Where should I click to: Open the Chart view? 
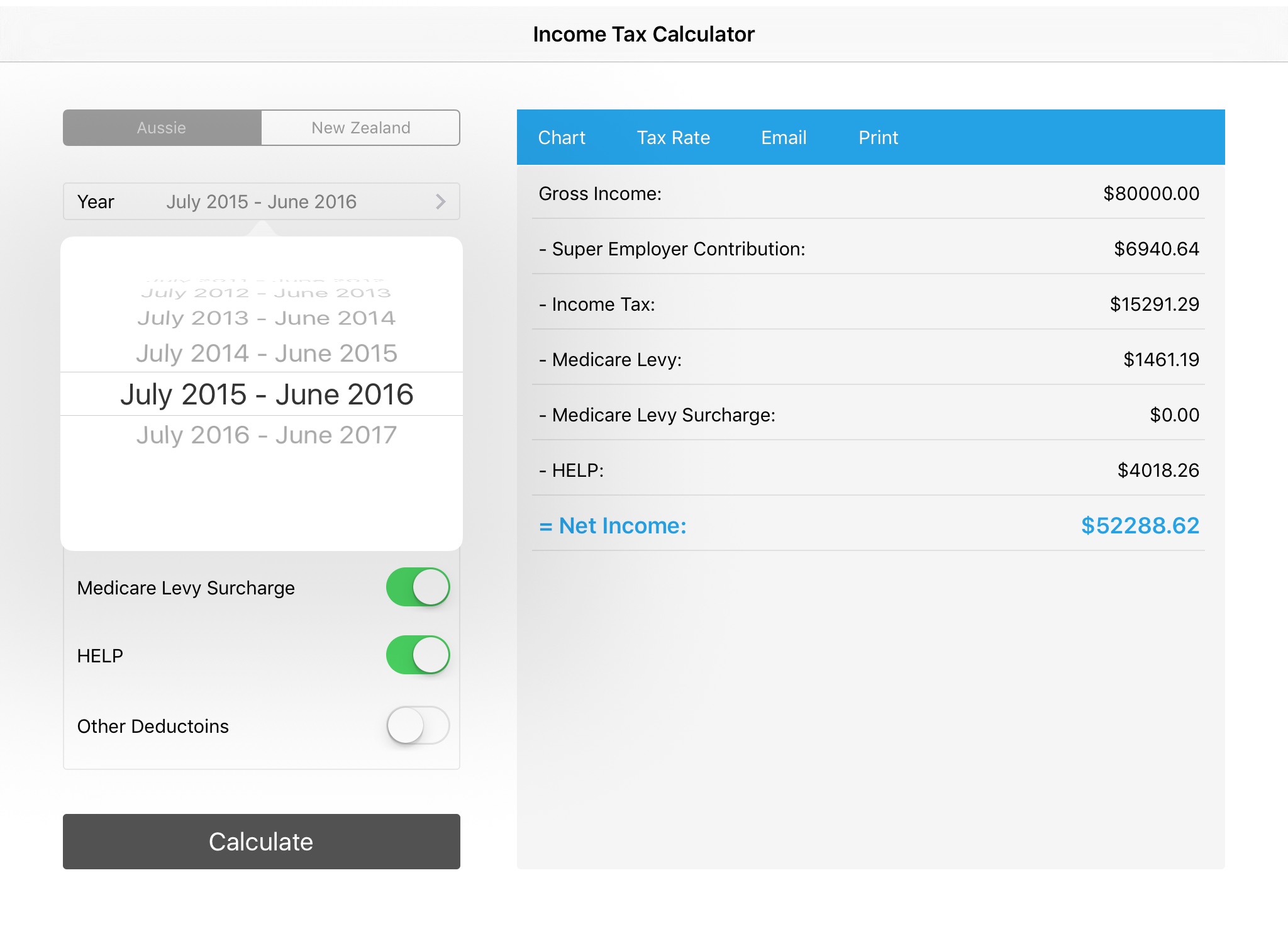(562, 138)
